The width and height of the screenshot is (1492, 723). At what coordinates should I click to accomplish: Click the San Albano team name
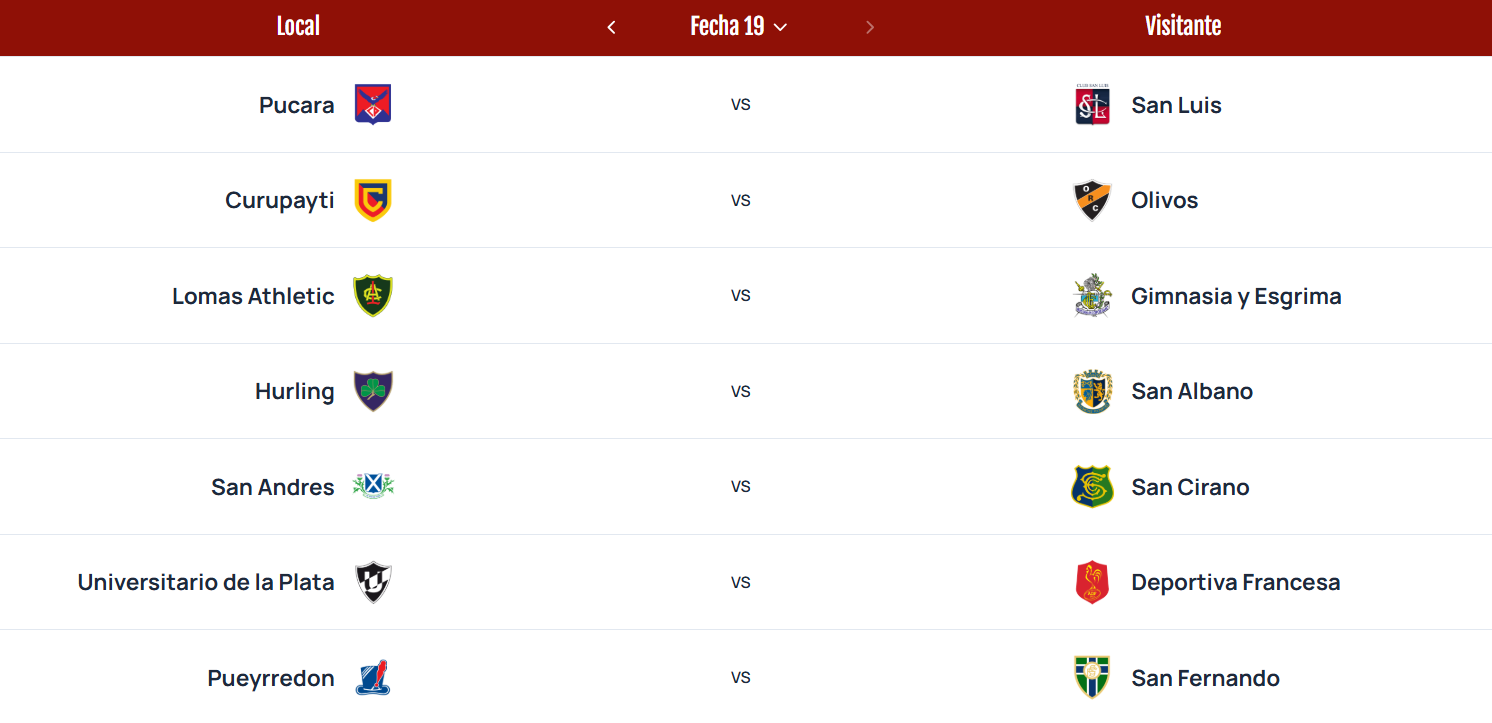click(1192, 391)
